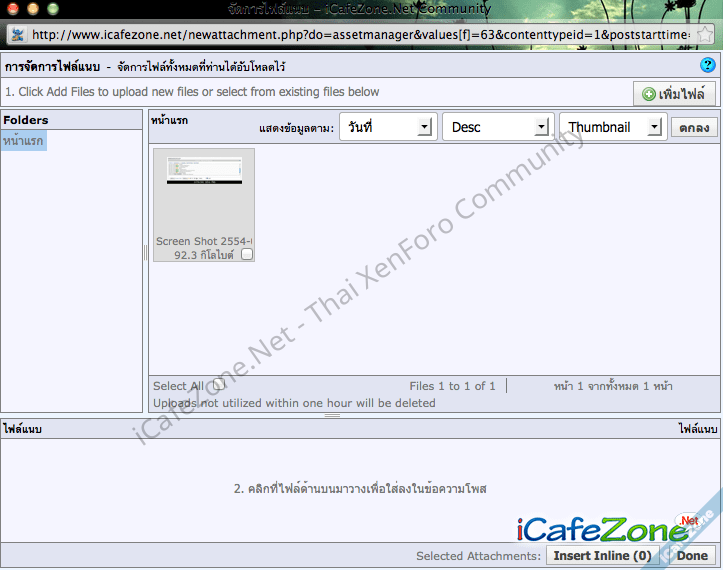Click the site favicon in address bar

click(17, 33)
